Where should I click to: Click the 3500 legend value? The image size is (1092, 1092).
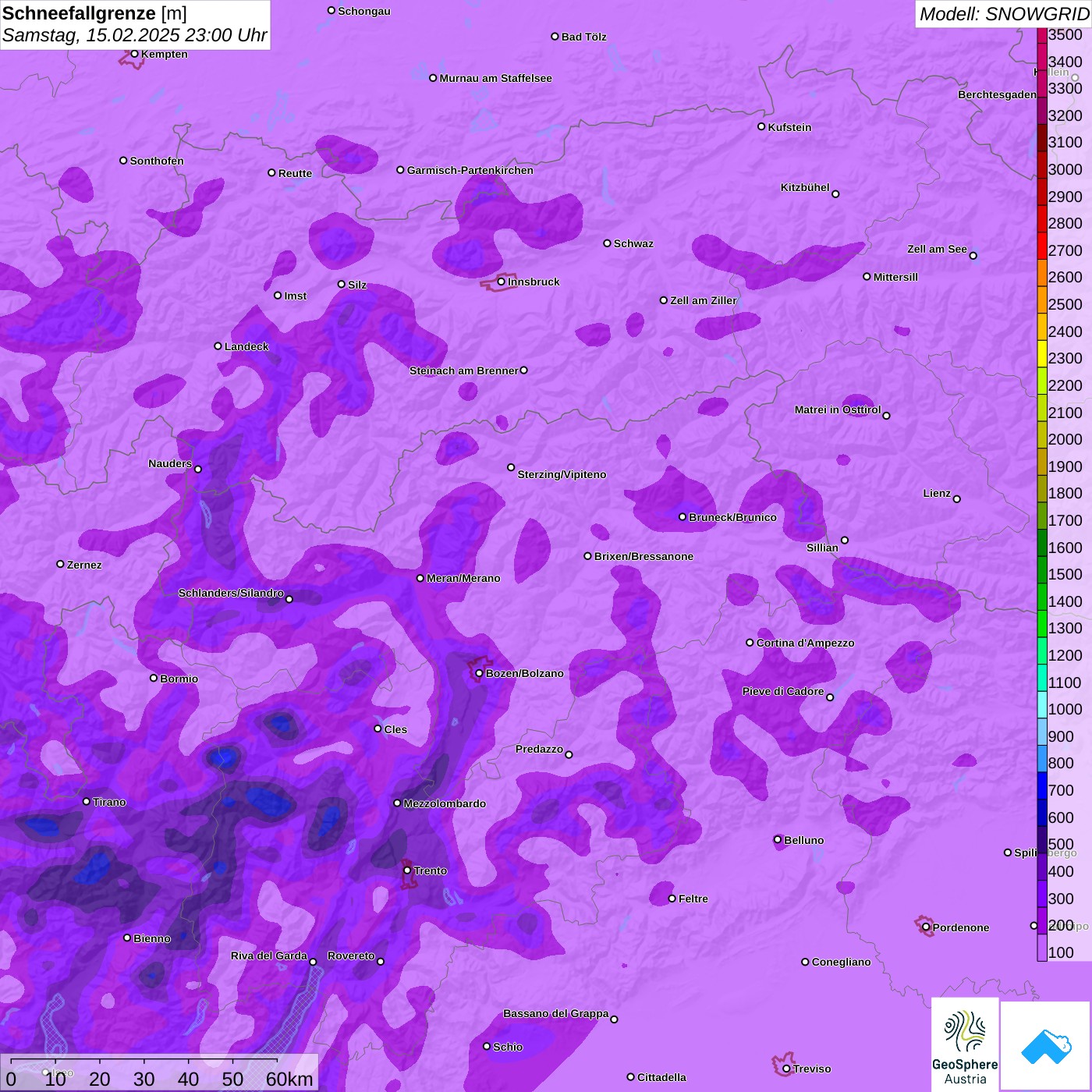tap(1065, 34)
